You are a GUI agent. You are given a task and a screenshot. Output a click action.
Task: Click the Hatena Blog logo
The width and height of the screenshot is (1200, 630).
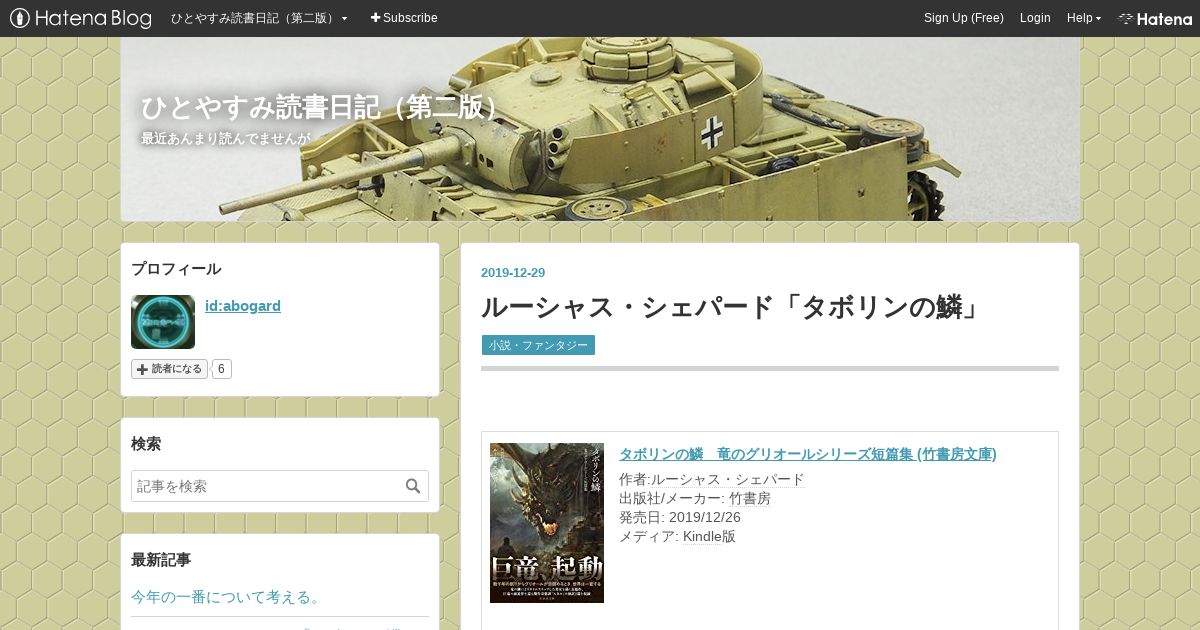[x=80, y=18]
